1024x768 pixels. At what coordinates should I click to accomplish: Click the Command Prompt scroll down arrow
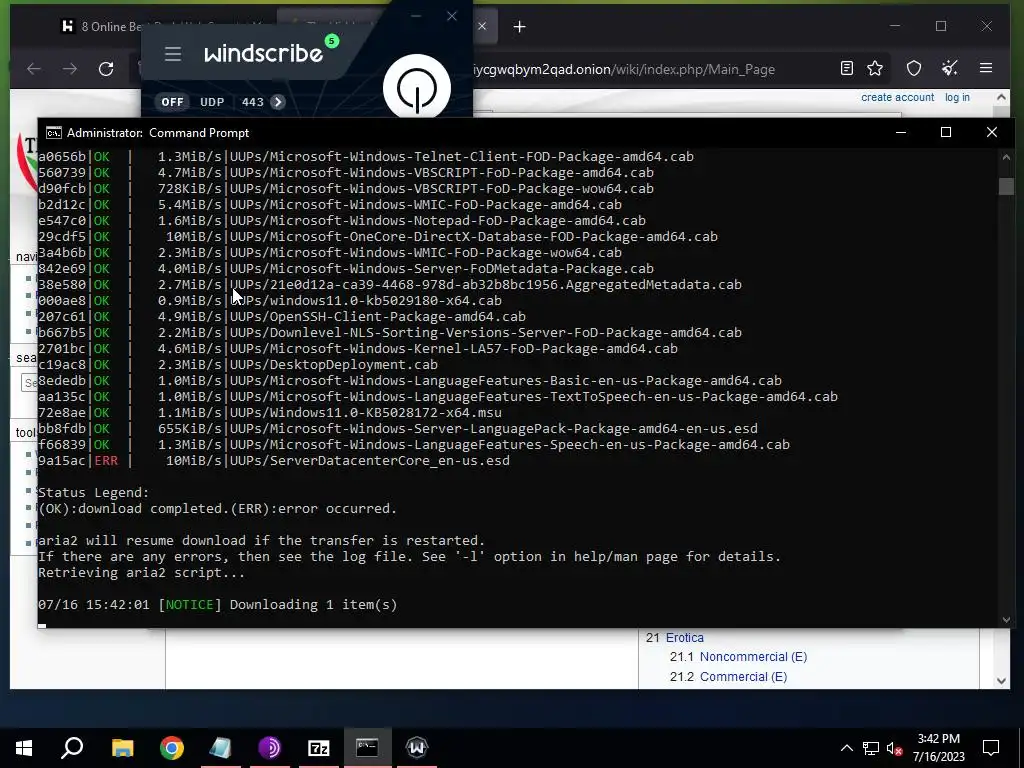pyautogui.click(x=1006, y=619)
